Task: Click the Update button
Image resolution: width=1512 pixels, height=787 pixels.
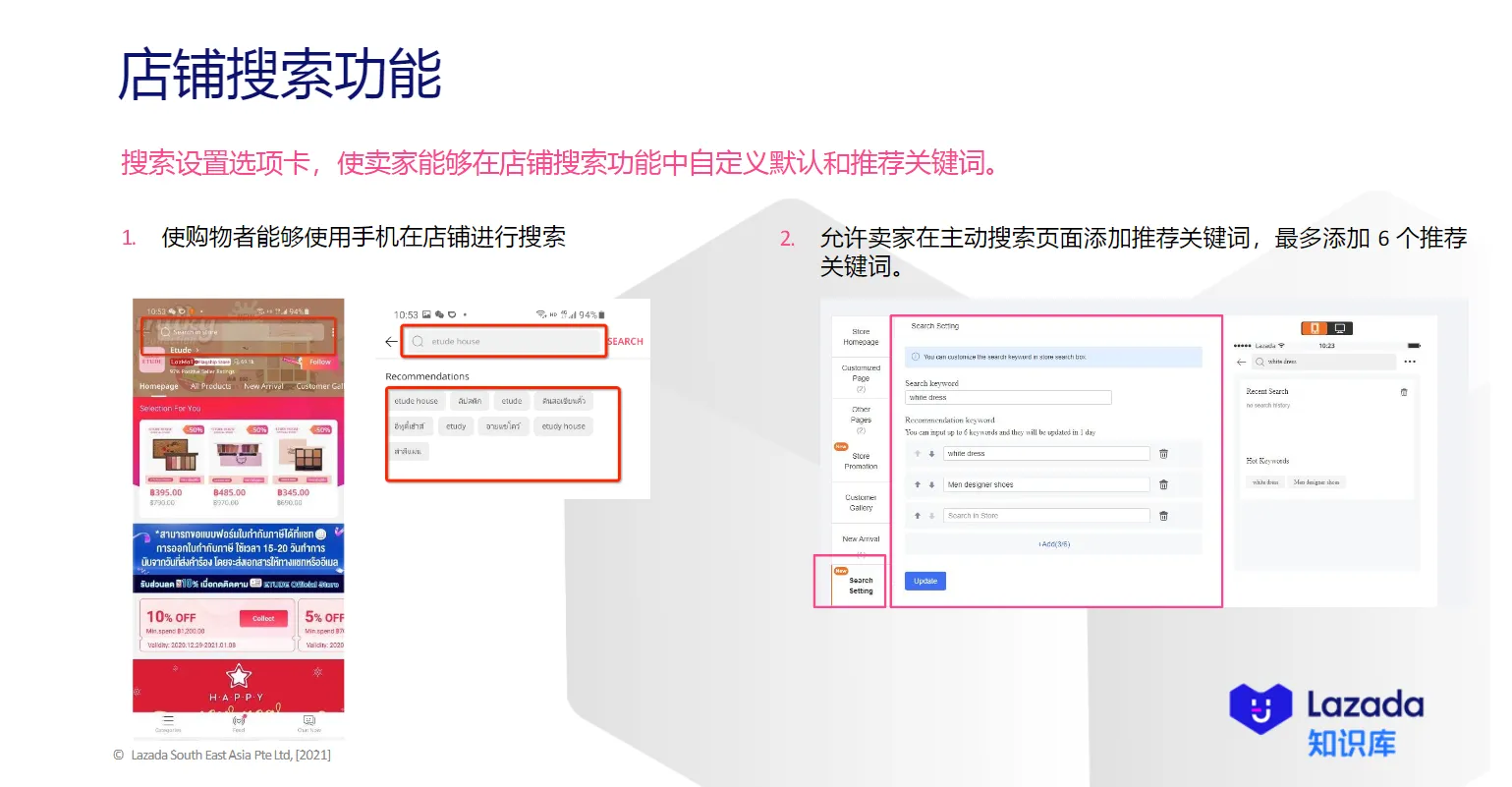Action: 925,582
